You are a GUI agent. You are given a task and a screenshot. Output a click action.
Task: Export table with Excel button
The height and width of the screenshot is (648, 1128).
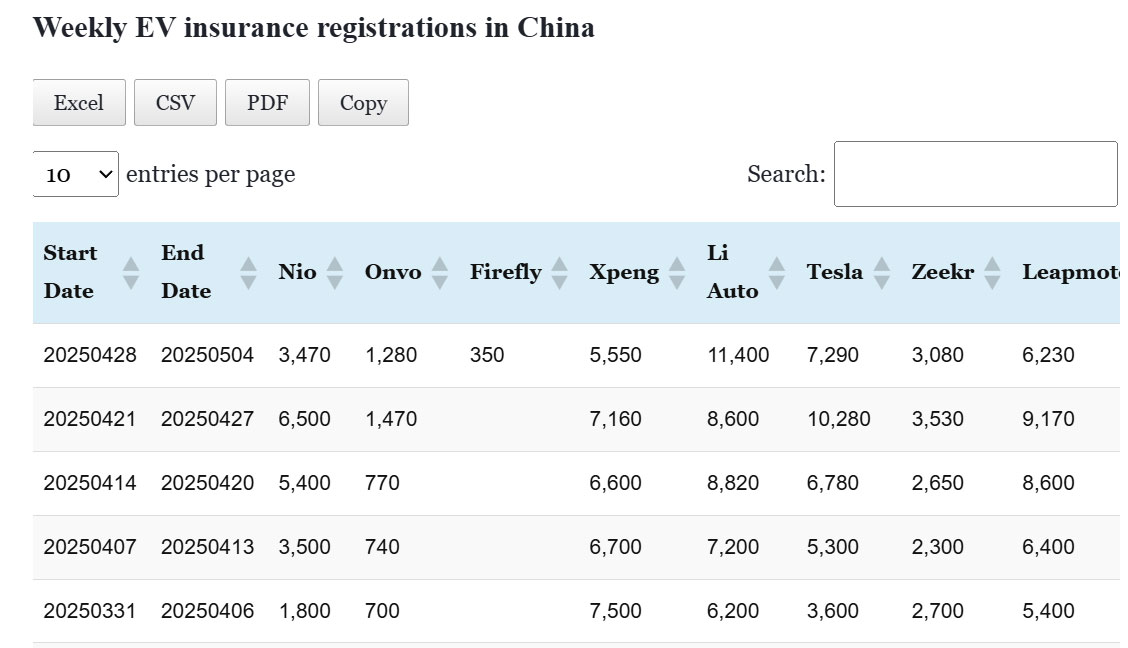pos(79,103)
